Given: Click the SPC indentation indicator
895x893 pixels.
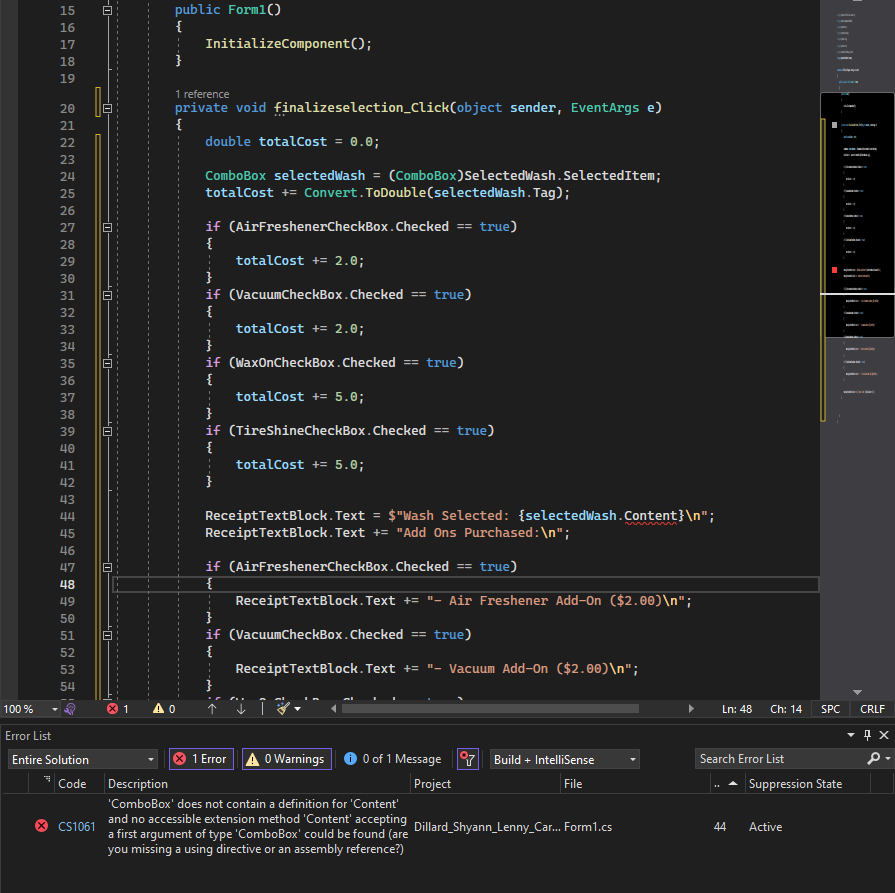Looking at the screenshot, I should click(x=831, y=709).
